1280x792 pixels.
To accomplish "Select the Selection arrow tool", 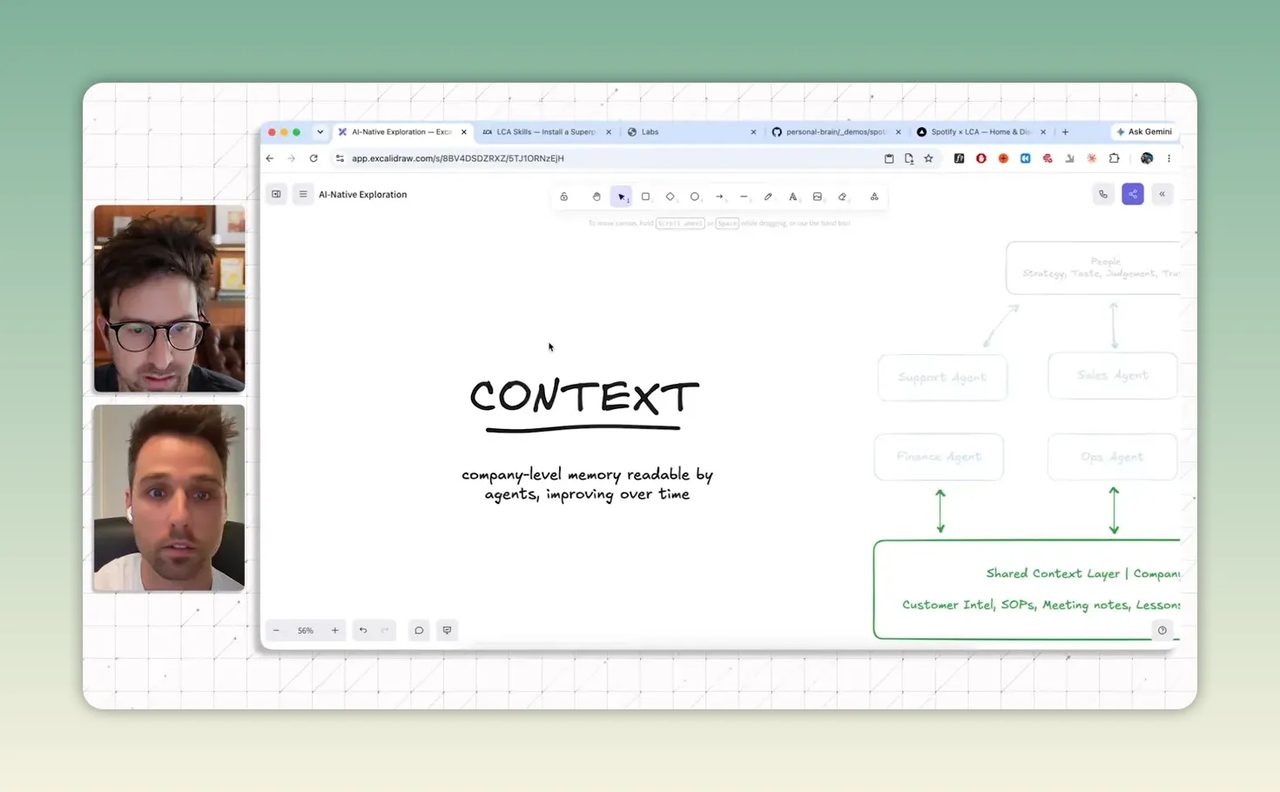I will tap(621, 197).
